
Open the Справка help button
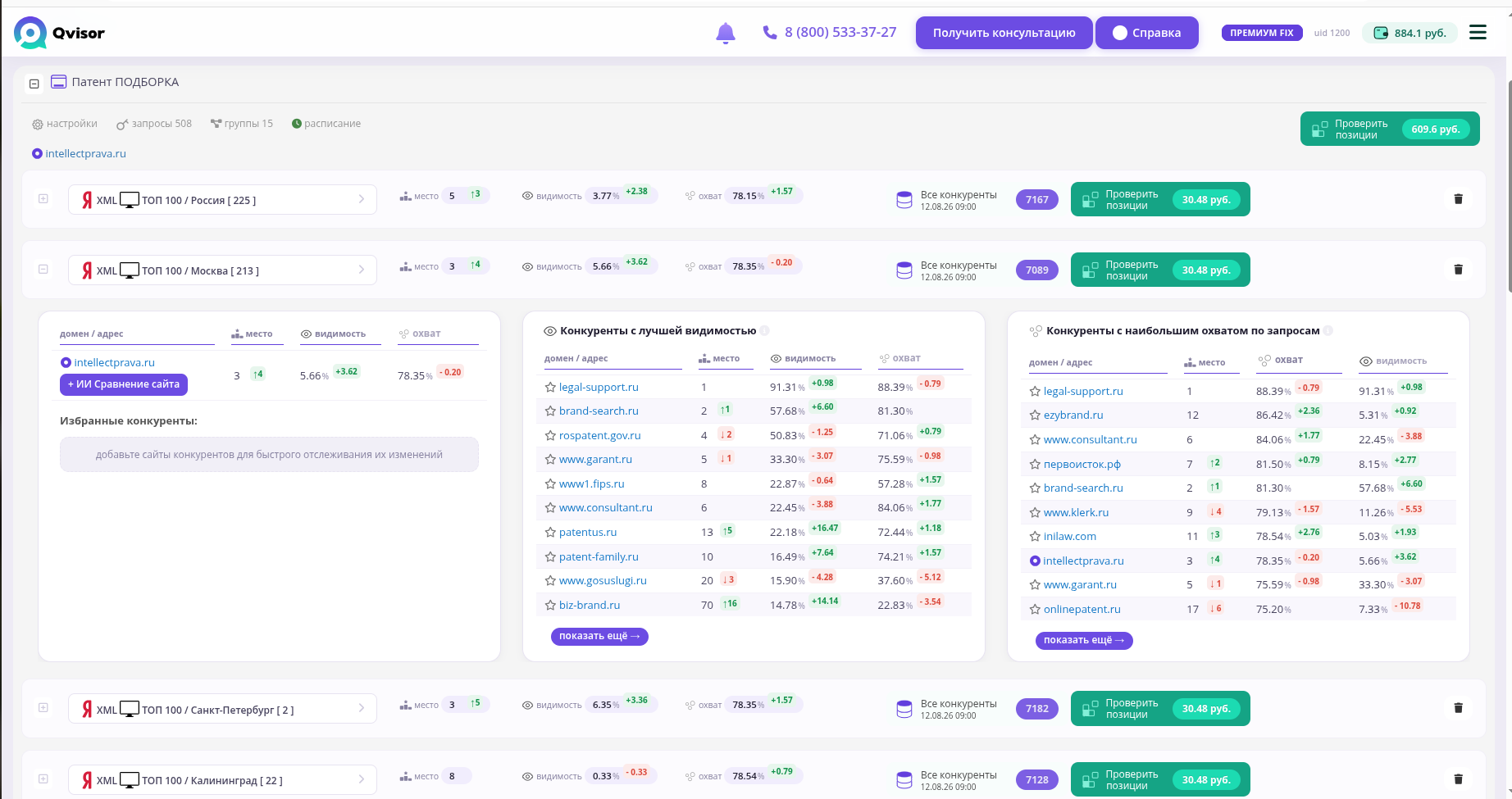coord(1147,33)
